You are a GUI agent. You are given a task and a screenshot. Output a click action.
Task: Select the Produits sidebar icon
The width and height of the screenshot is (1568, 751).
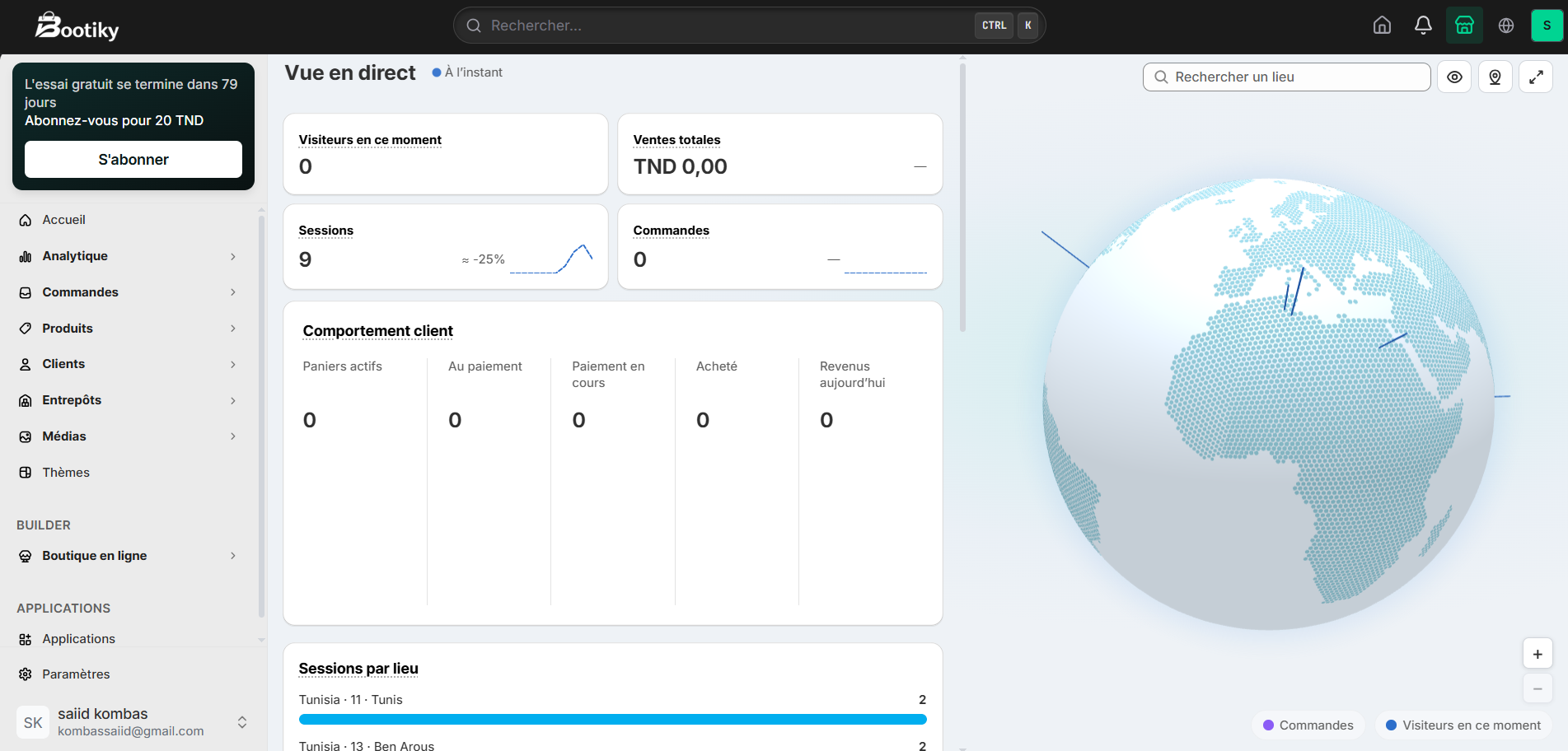[25, 328]
